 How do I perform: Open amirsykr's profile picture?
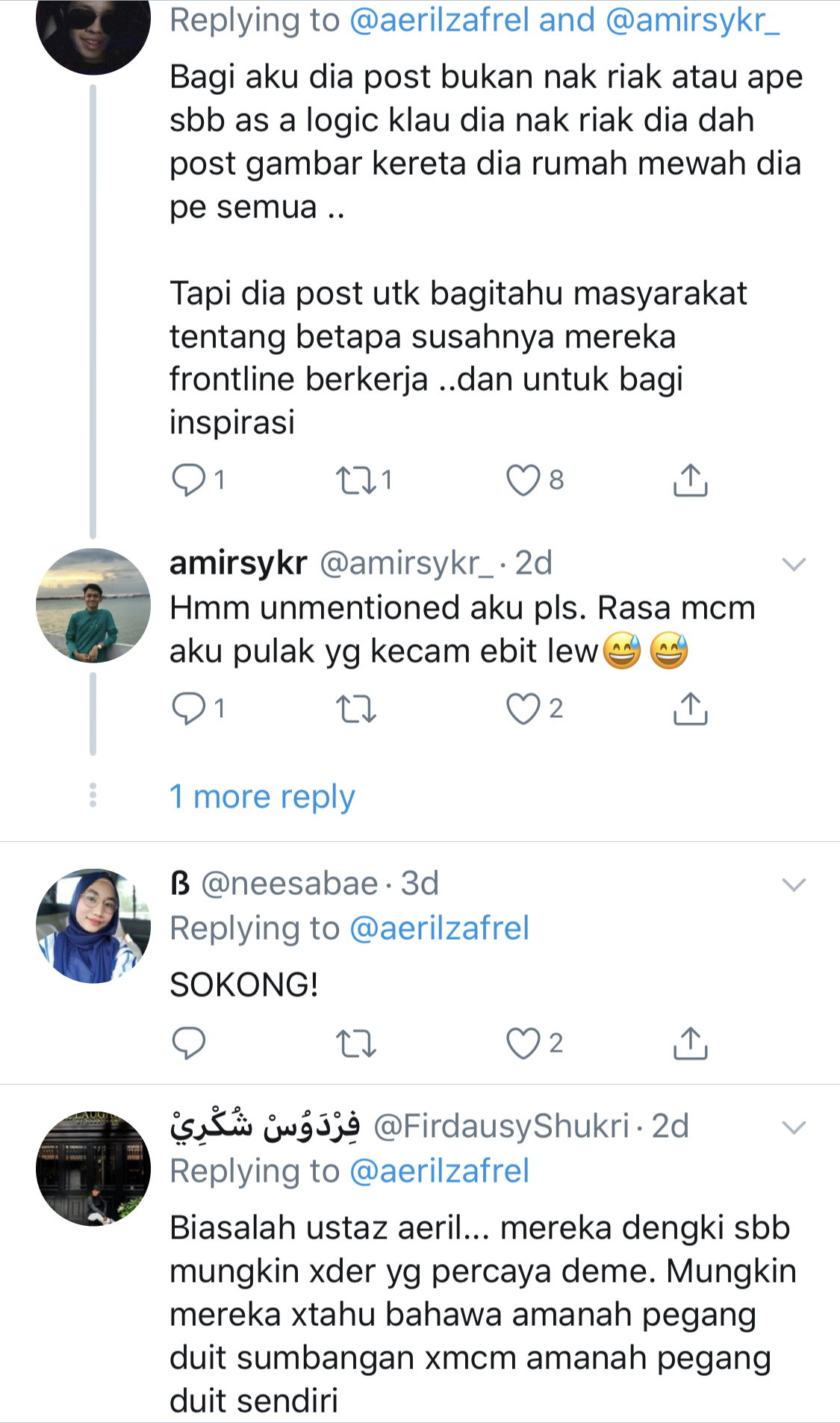coord(93,605)
